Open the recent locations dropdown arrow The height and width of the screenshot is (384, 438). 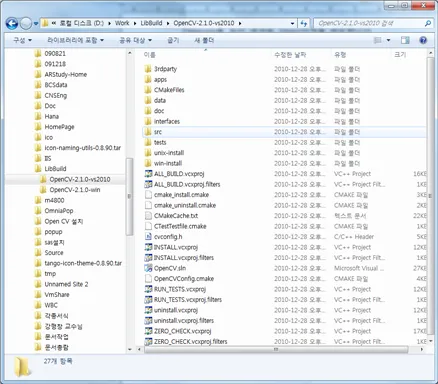coord(36,24)
